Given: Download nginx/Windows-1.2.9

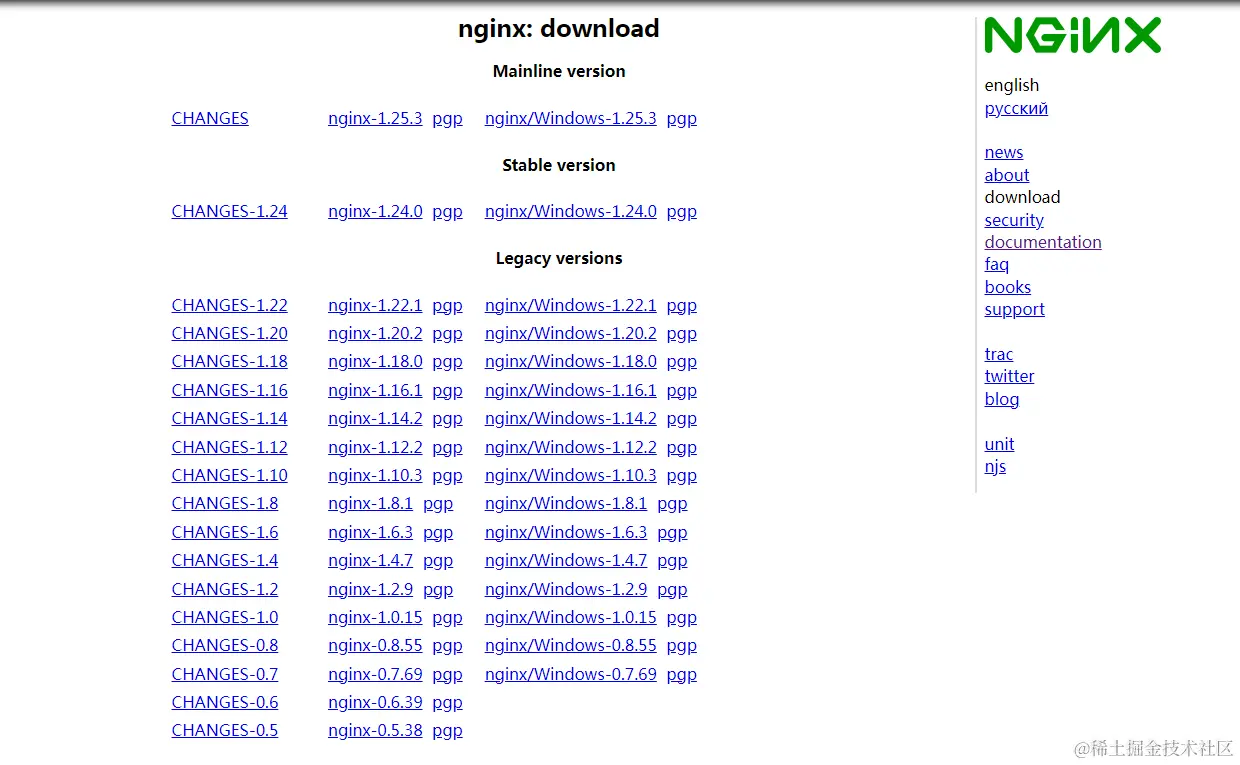Looking at the screenshot, I should [566, 589].
